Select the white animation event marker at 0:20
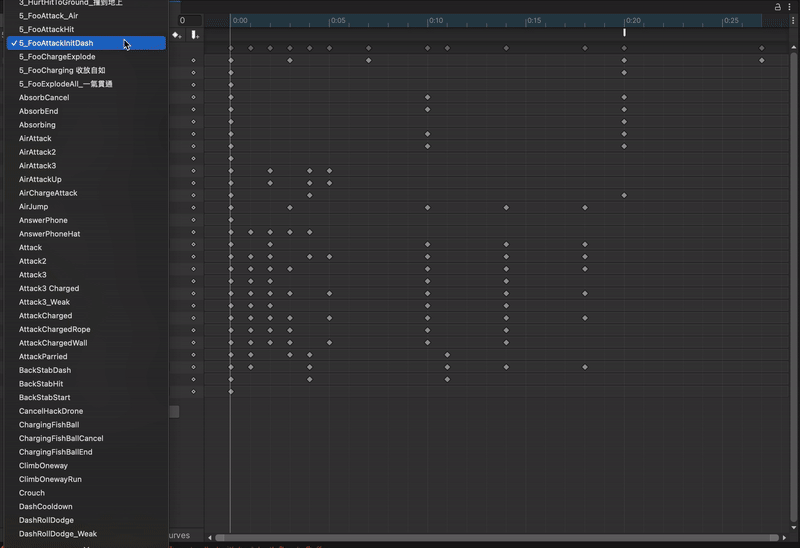 [x=624, y=33]
